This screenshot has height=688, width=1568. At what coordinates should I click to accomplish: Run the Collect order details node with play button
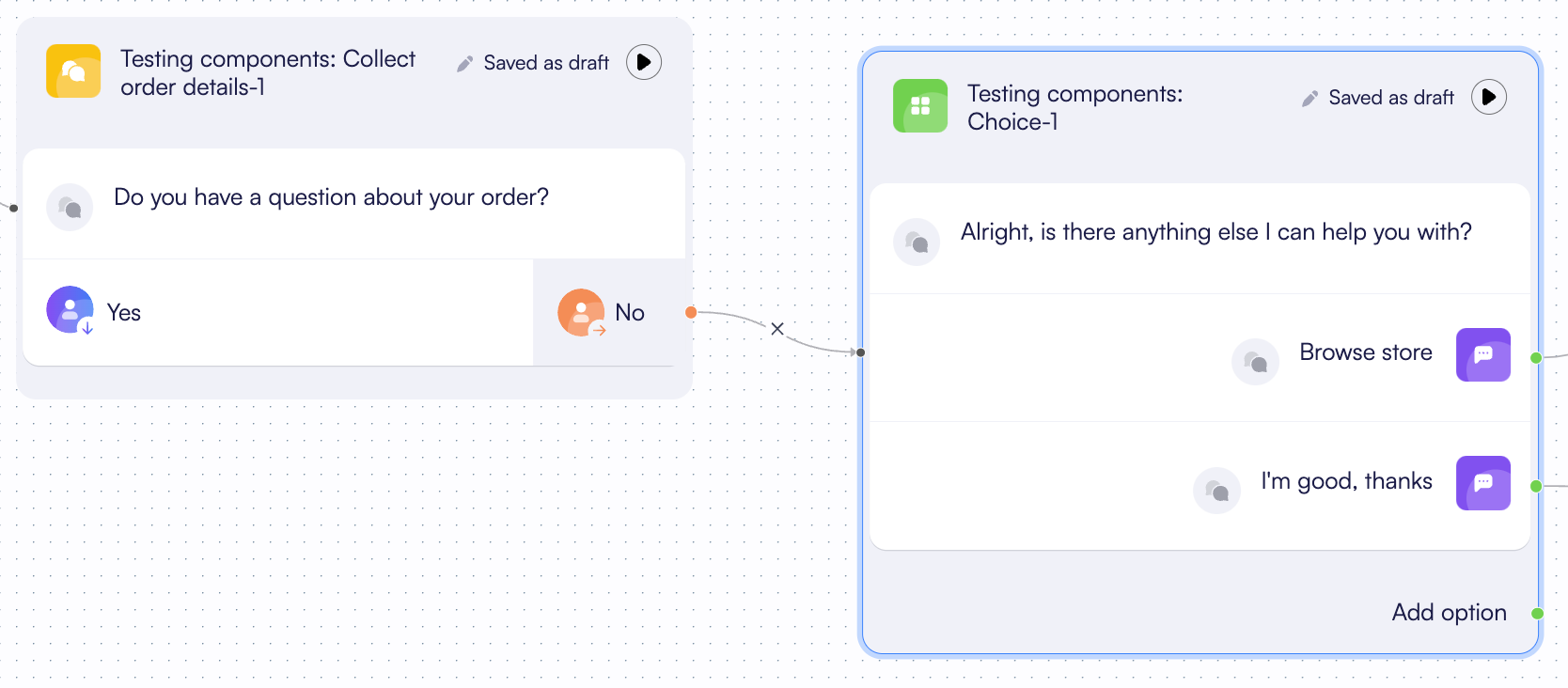[643, 61]
